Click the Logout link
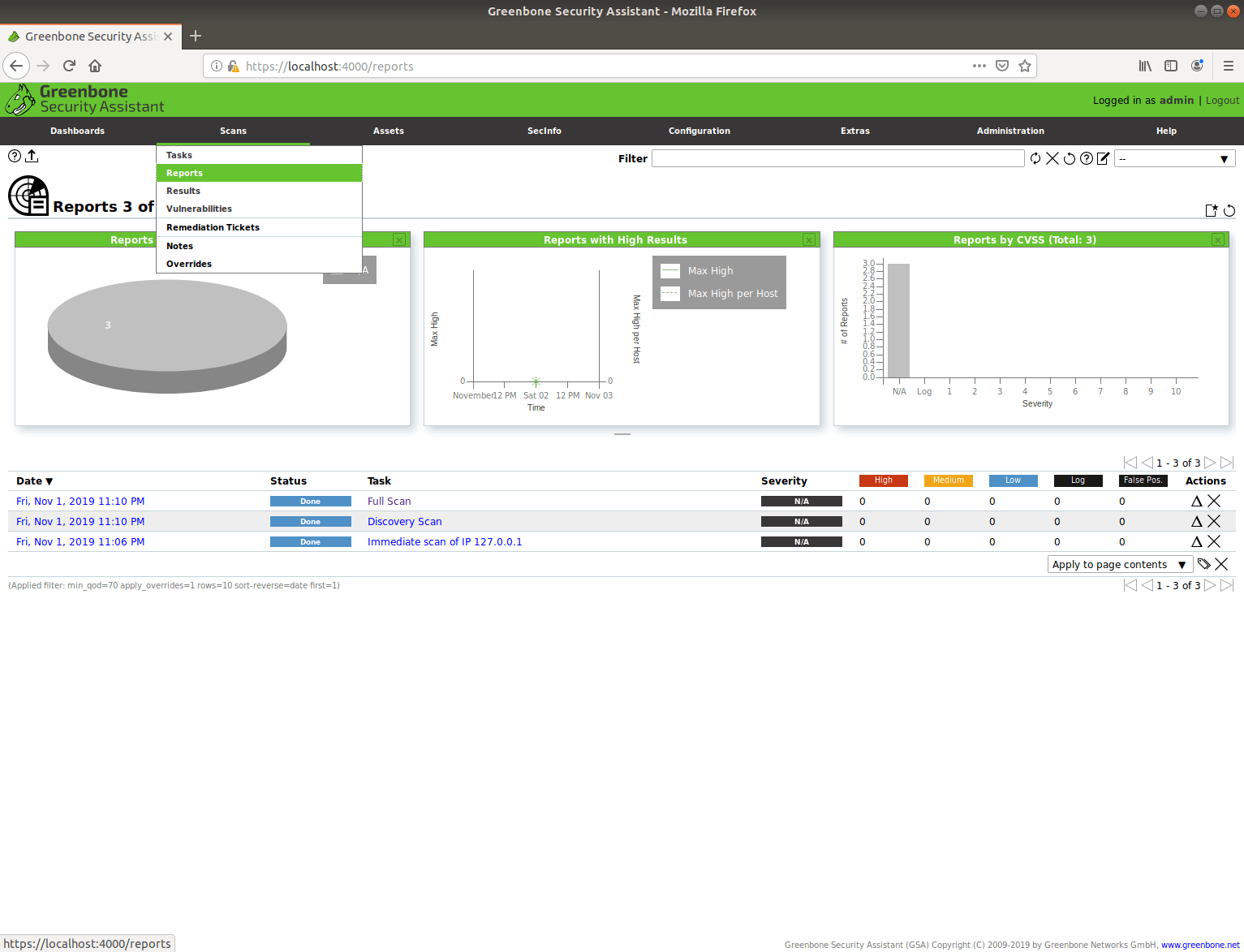The image size is (1244, 952). (x=1222, y=101)
